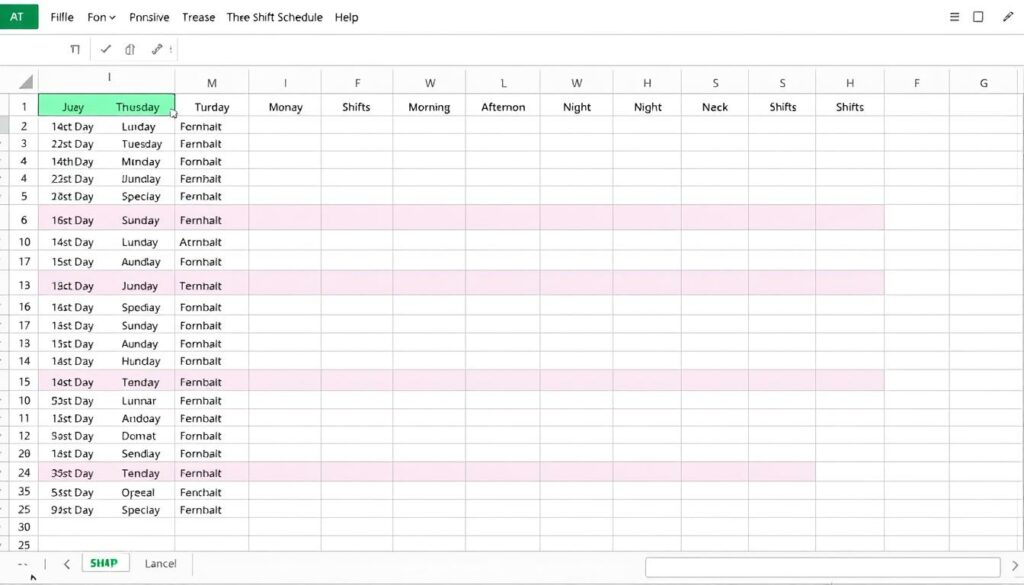Open the Ponsive menu
1024x585 pixels.
click(x=149, y=17)
